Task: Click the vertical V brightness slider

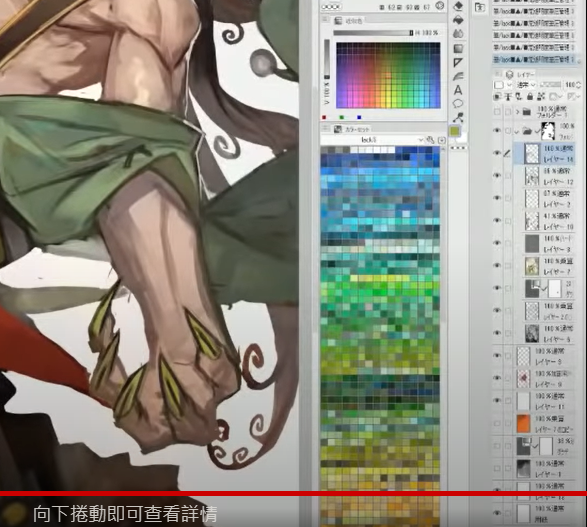Action: (327, 58)
